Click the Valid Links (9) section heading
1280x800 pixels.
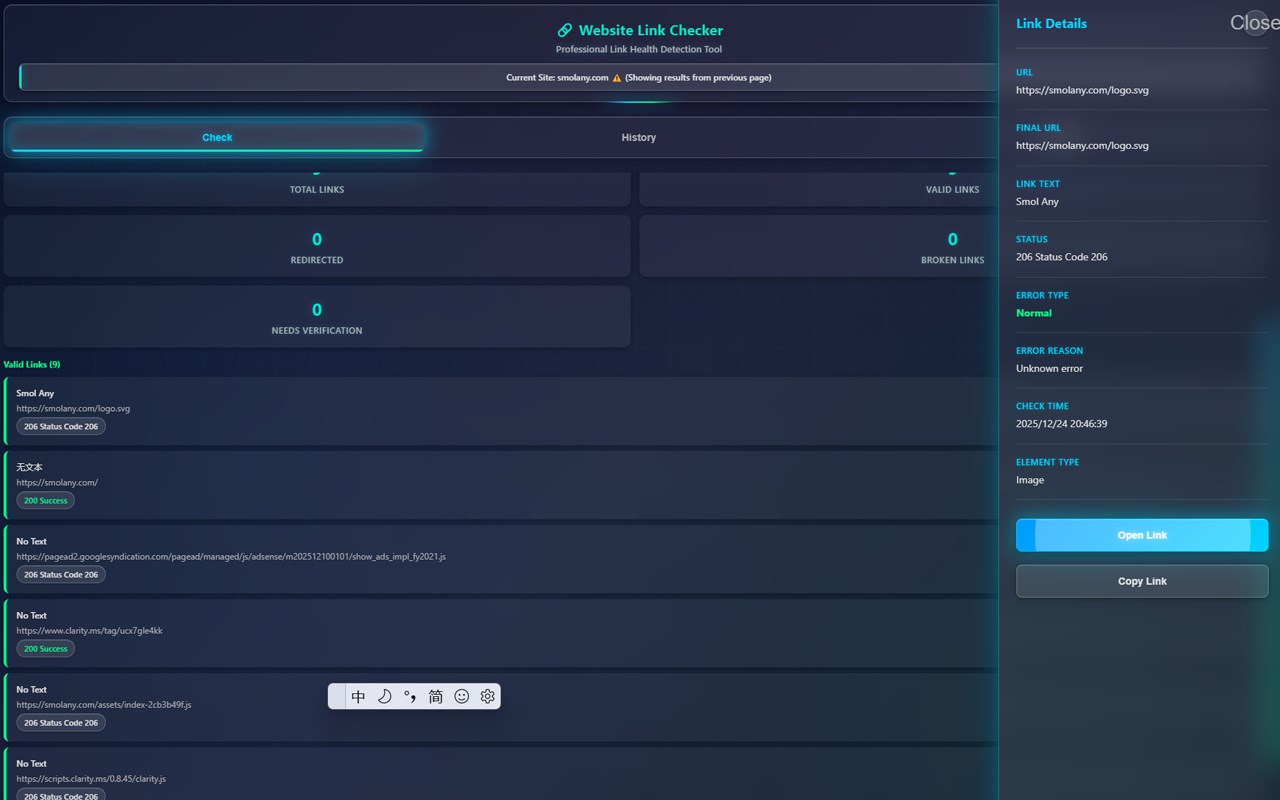(31, 364)
